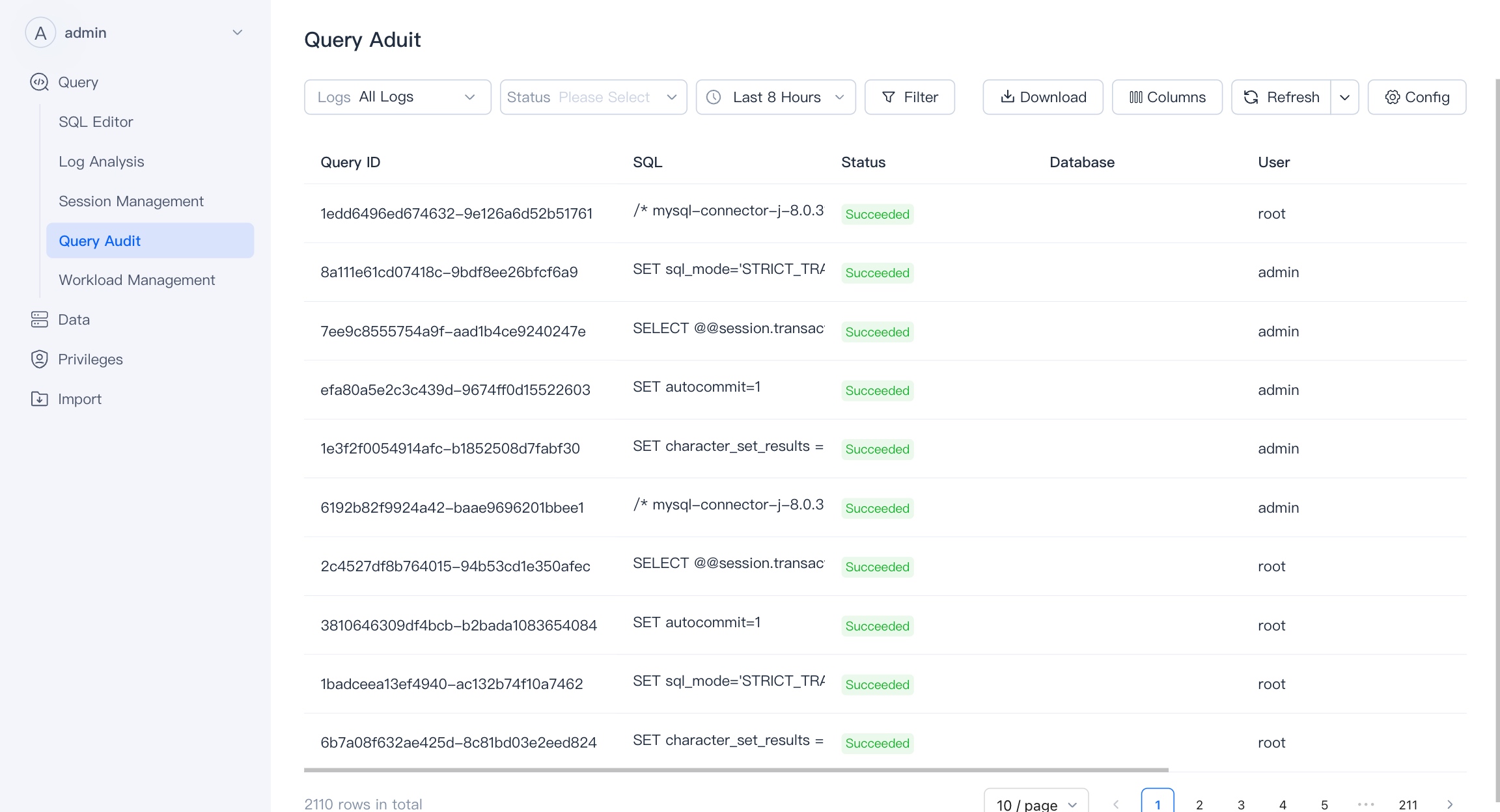Click the Data section database icon
The width and height of the screenshot is (1500, 812).
pyautogui.click(x=40, y=319)
